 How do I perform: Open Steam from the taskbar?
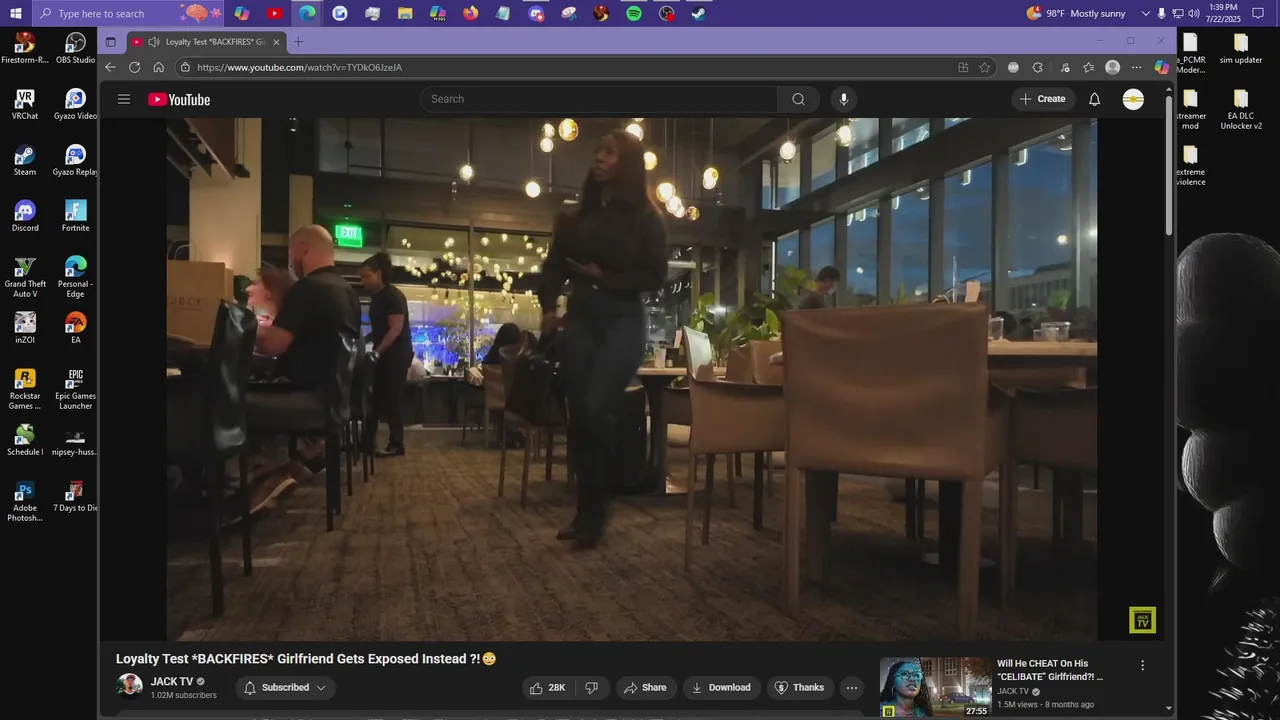point(699,13)
